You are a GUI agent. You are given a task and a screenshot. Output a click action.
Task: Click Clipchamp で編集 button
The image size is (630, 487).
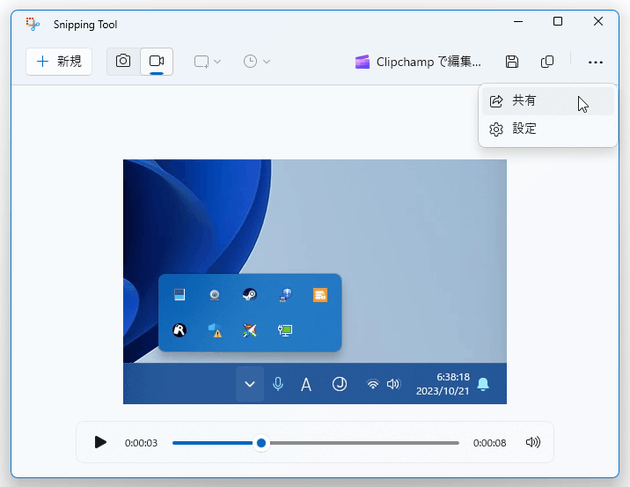pyautogui.click(x=418, y=62)
